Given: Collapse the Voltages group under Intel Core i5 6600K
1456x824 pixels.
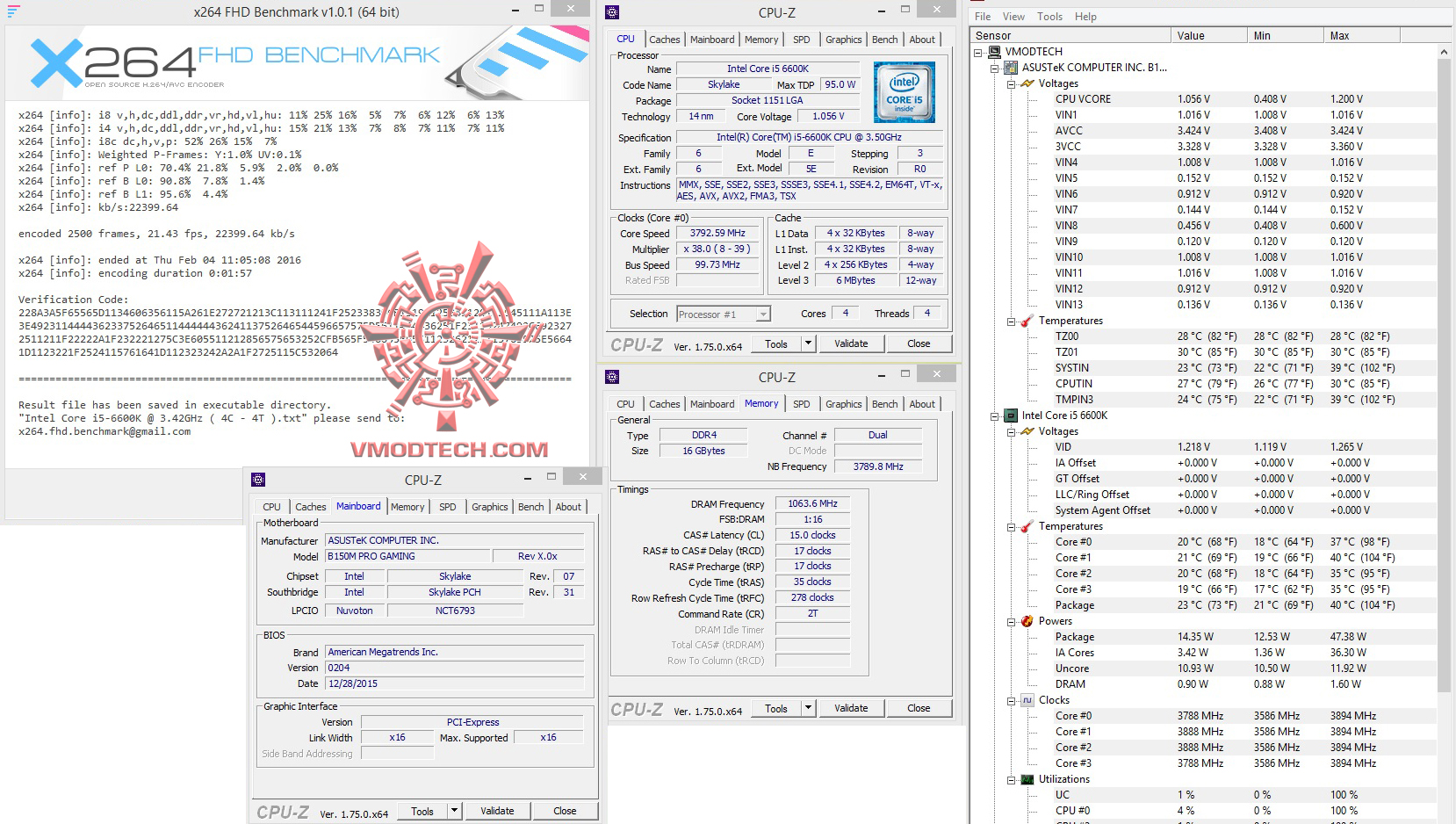Looking at the screenshot, I should (x=1011, y=432).
